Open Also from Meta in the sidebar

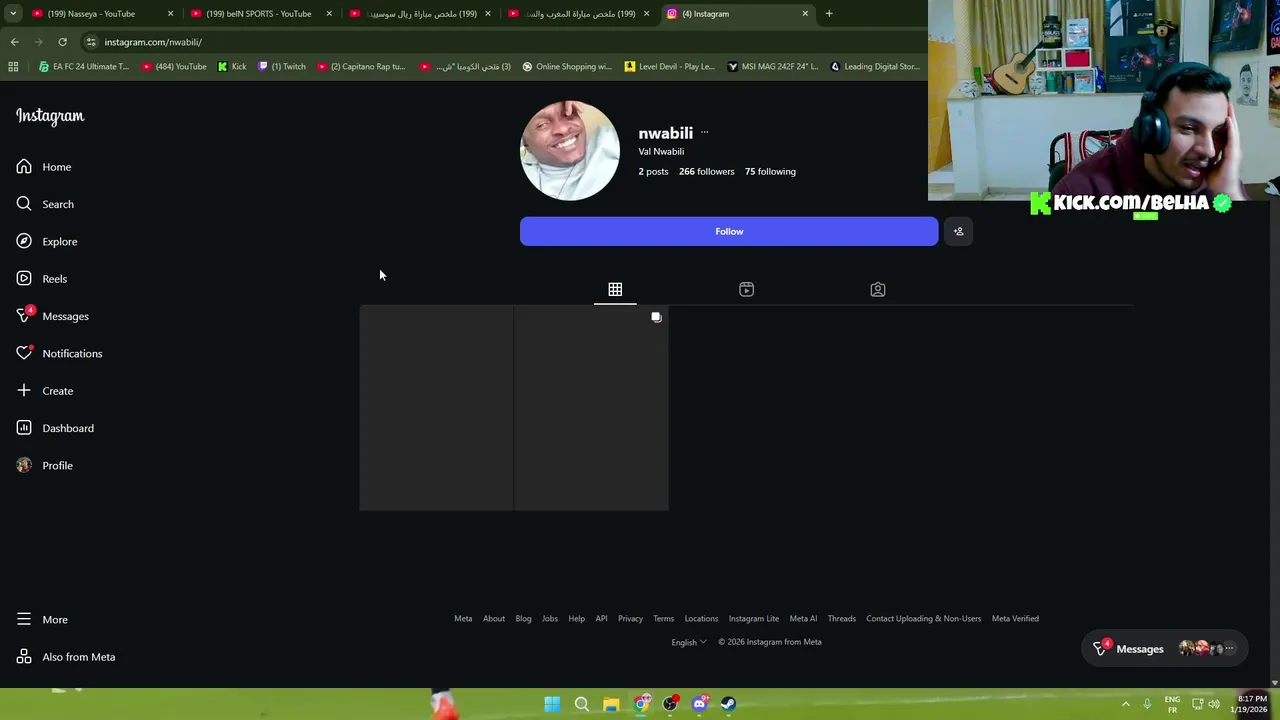click(66, 657)
